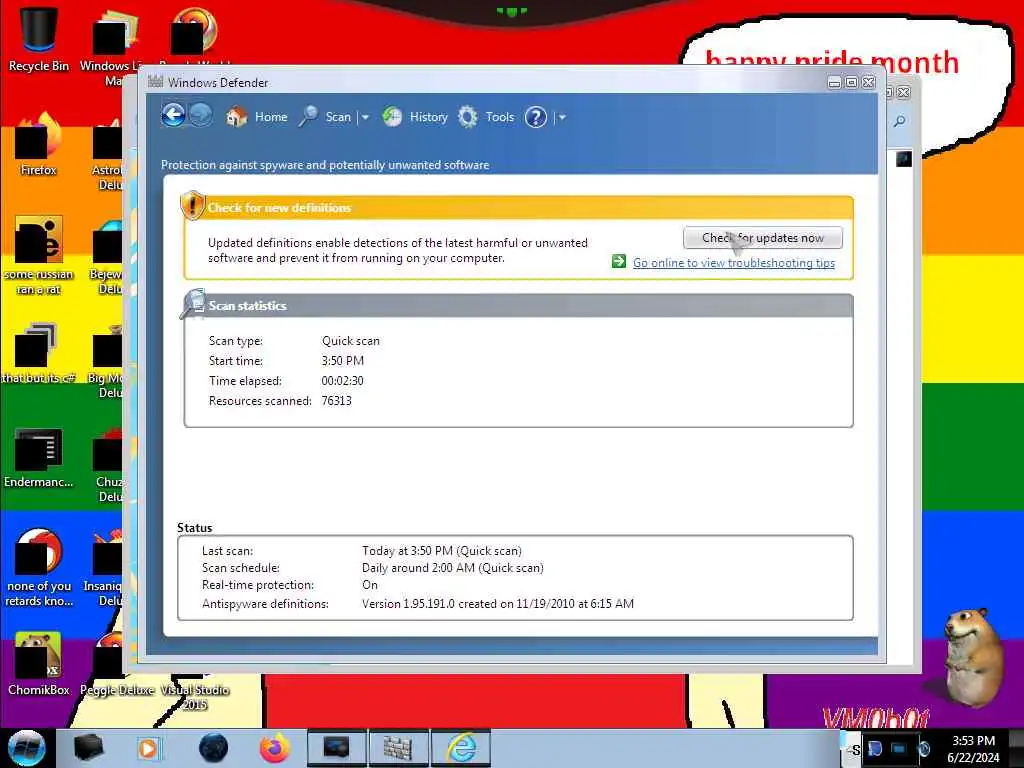Open the Tools gear icon
The height and width of the screenshot is (768, 1024).
tap(468, 117)
